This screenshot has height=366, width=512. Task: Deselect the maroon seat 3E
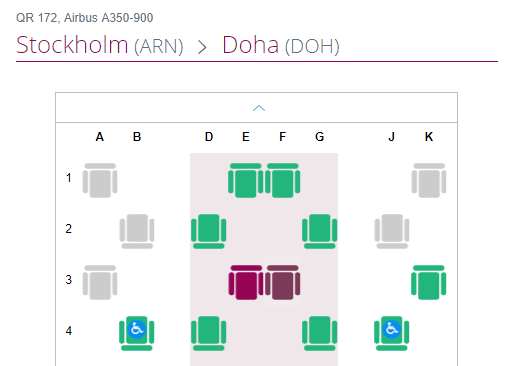[x=246, y=282]
